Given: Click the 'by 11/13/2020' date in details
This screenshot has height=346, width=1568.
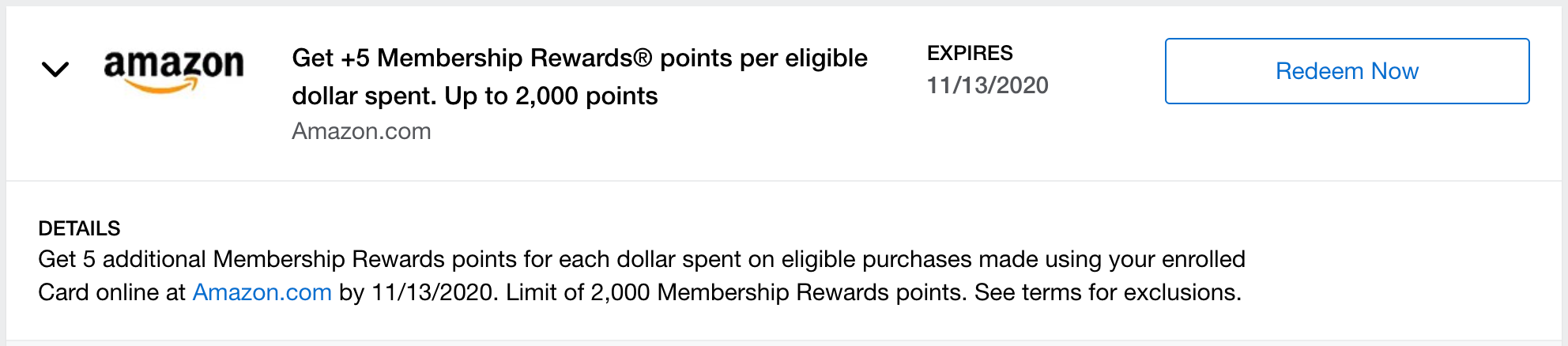Looking at the screenshot, I should click(x=416, y=292).
